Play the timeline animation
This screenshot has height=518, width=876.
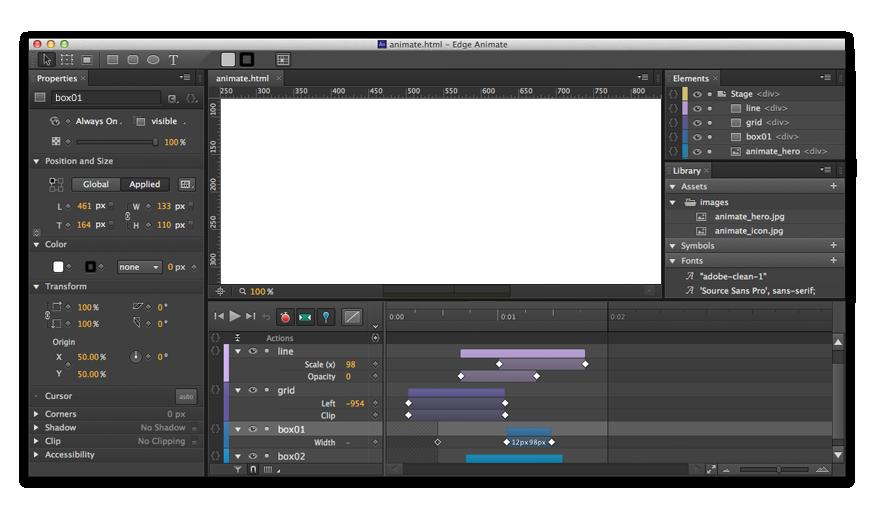(235, 316)
